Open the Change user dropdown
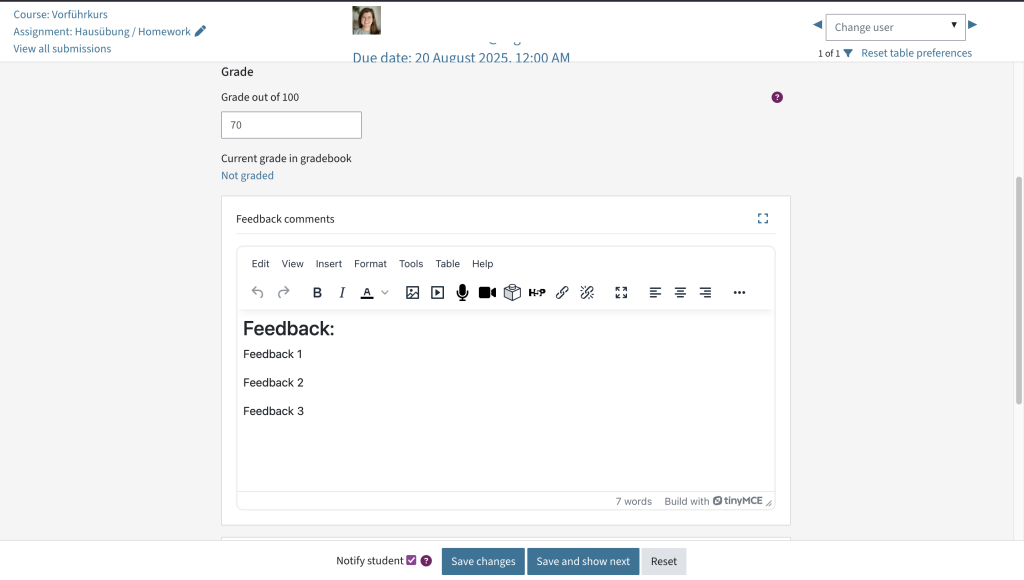This screenshot has width=1024, height=580. pos(895,27)
